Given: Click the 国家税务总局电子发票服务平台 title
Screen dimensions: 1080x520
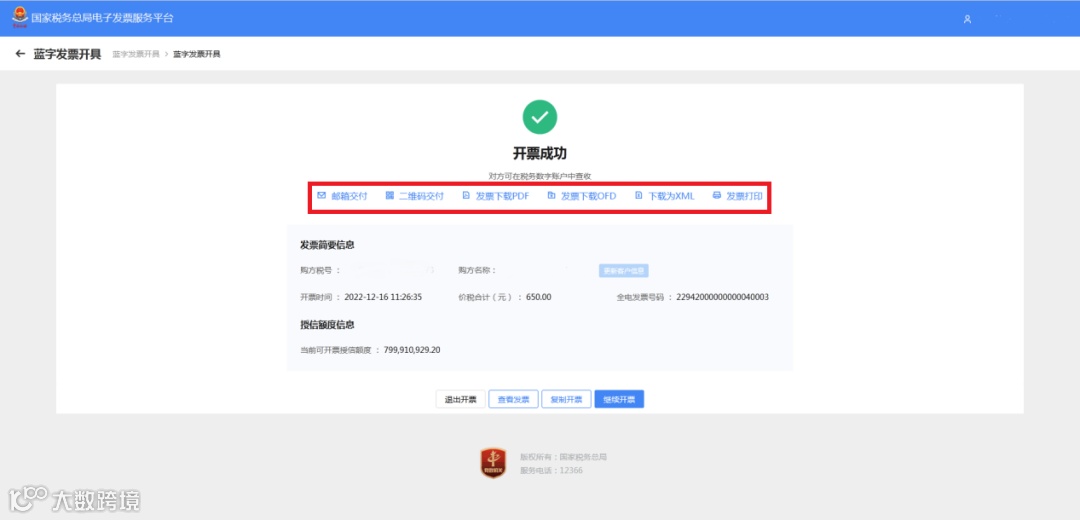Looking at the screenshot, I should [x=103, y=18].
